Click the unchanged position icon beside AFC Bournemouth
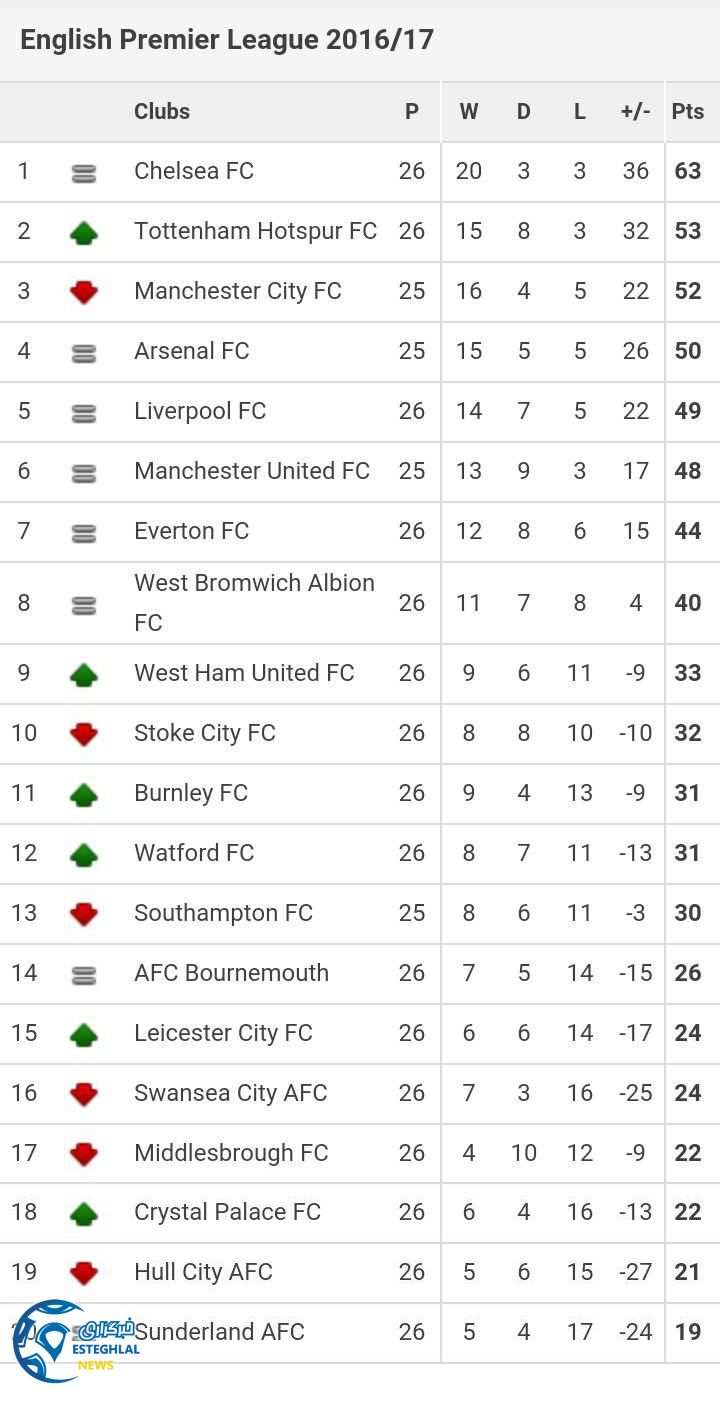This screenshot has width=720, height=1405. pos(84,974)
